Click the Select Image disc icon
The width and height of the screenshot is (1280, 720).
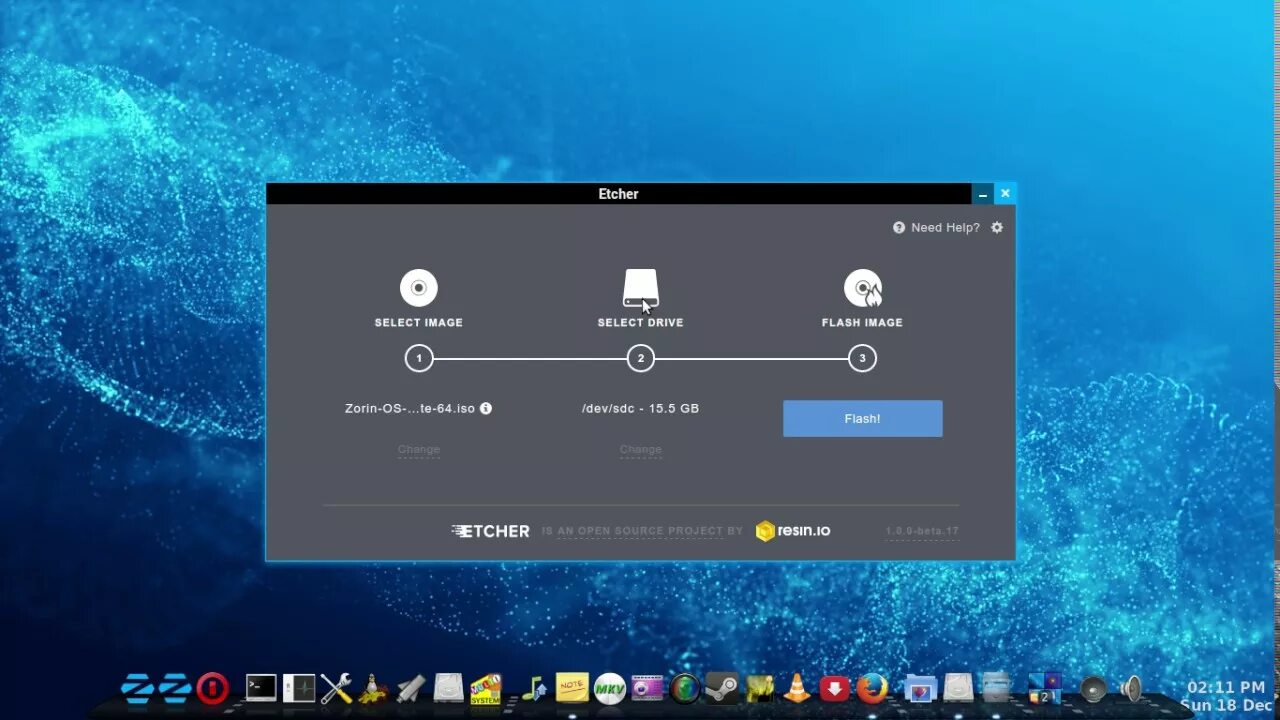419,288
